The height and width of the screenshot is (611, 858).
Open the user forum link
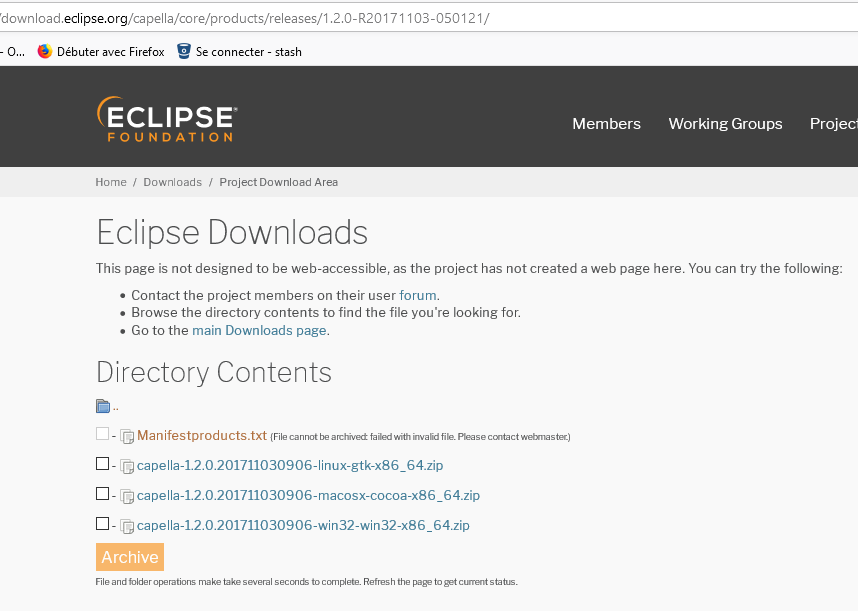418,295
